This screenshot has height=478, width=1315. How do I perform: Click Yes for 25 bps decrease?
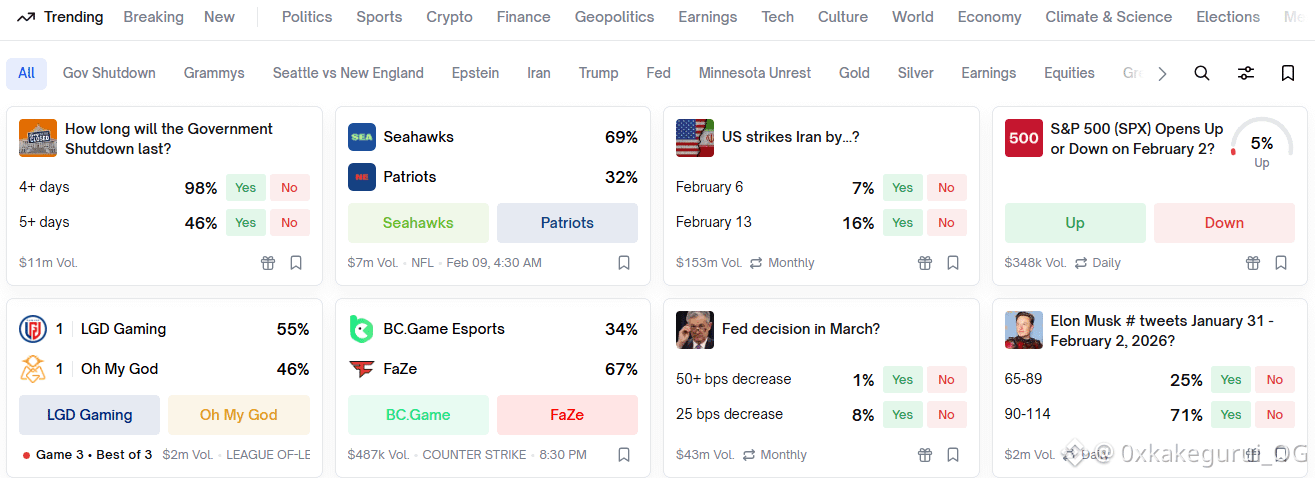click(902, 415)
